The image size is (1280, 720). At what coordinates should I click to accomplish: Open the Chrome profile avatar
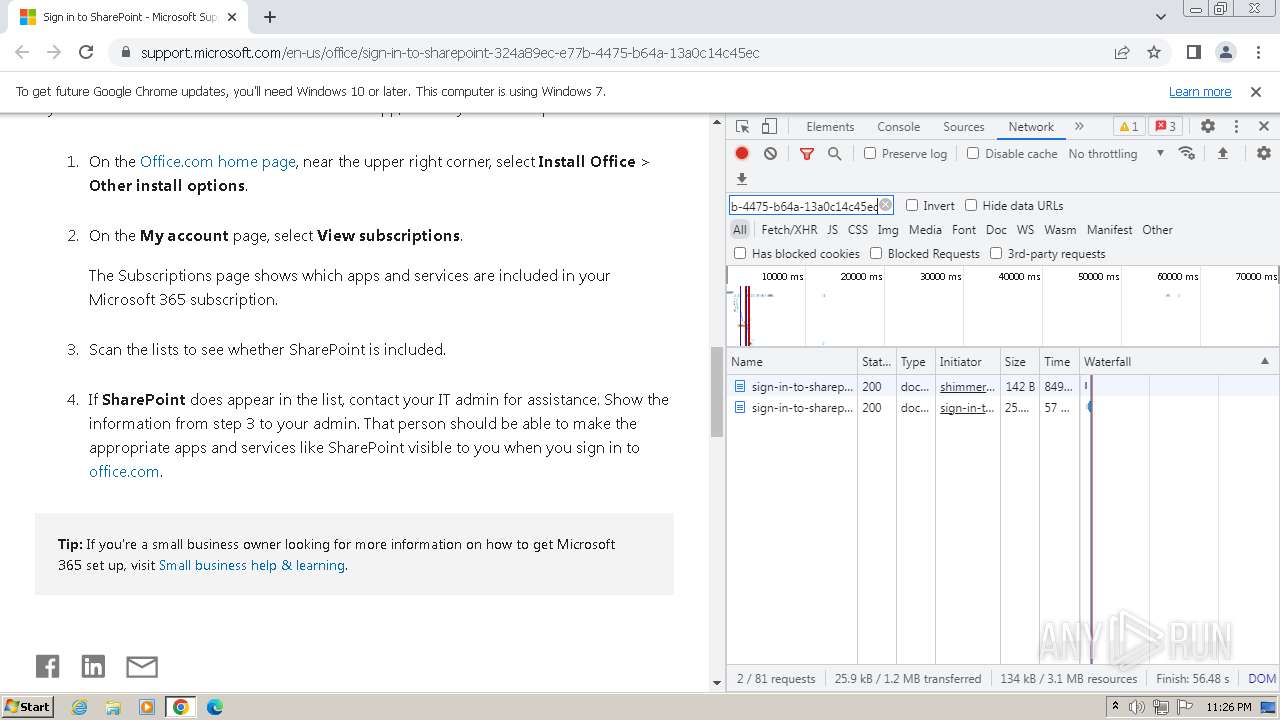click(x=1226, y=52)
